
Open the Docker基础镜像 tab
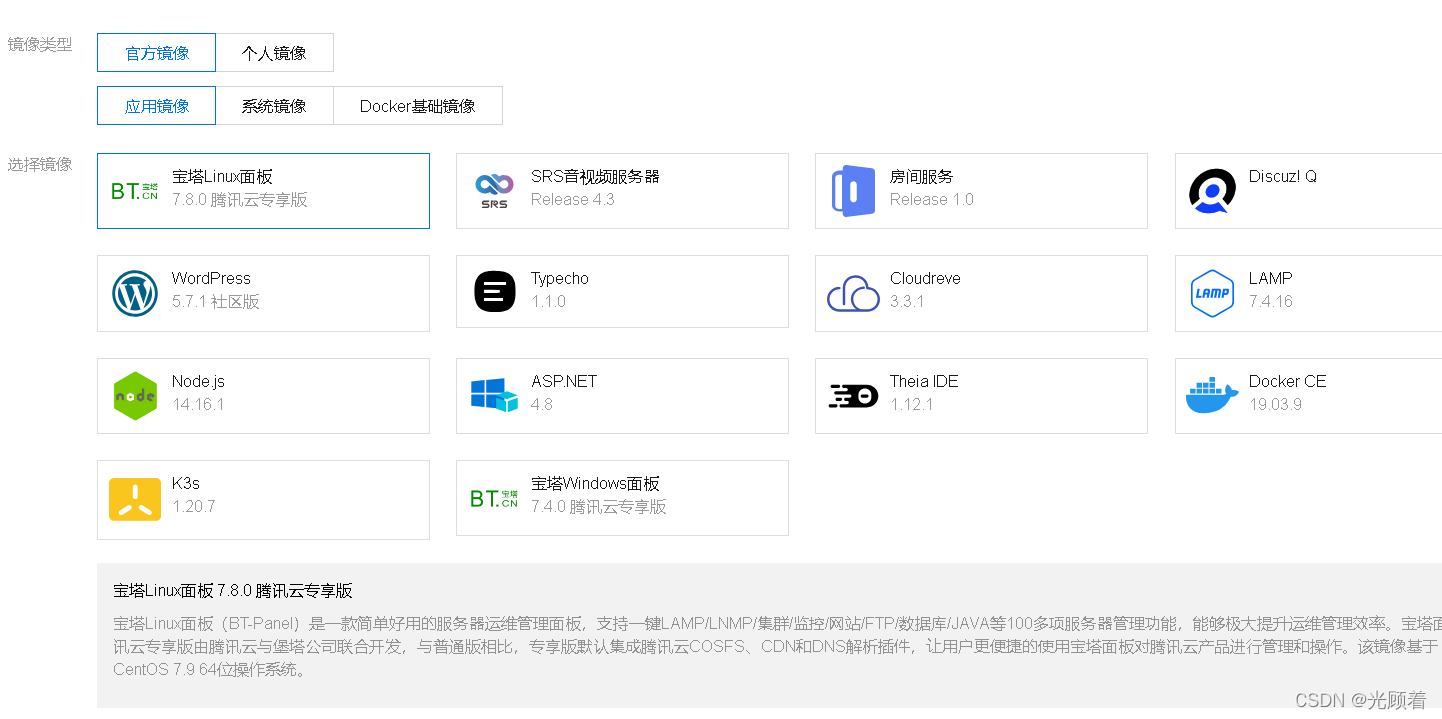[x=417, y=106]
